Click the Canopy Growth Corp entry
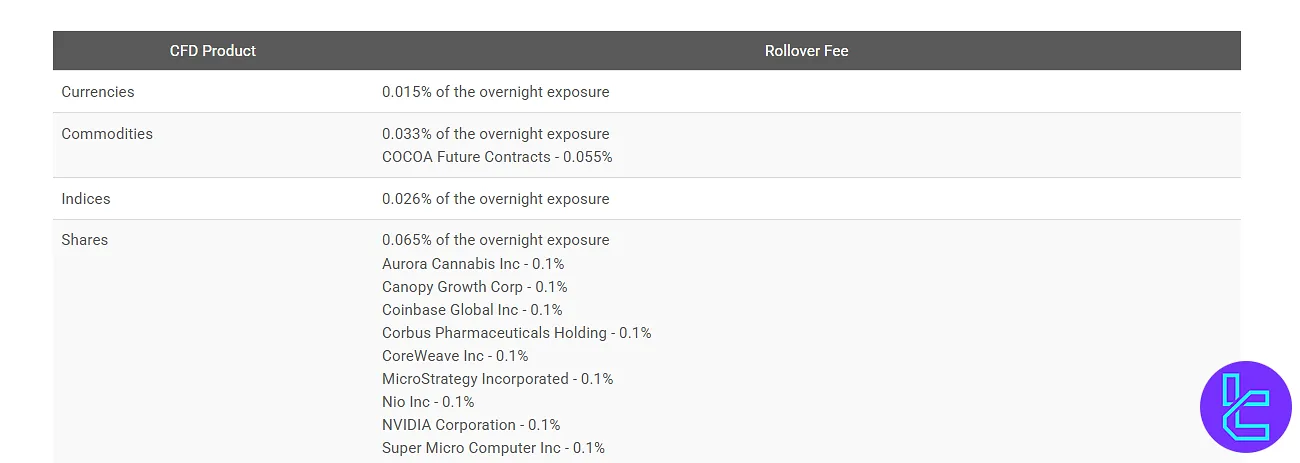 (x=474, y=287)
